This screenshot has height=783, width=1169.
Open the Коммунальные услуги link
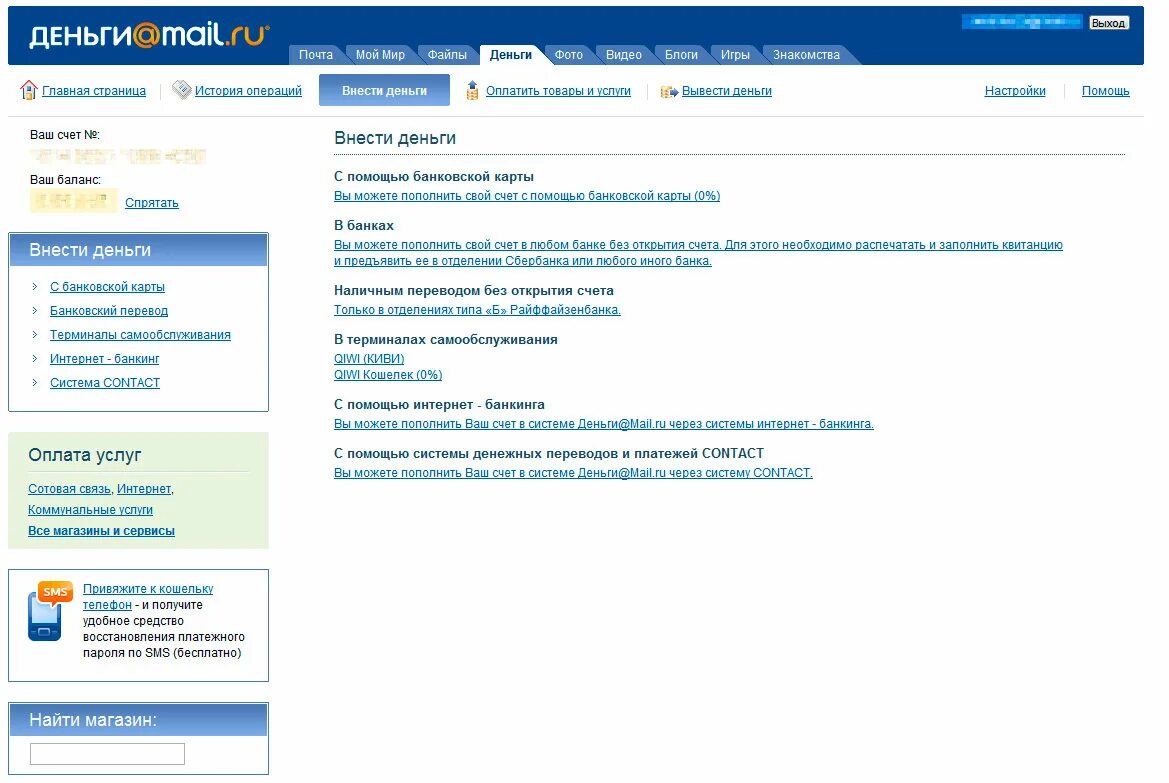[x=90, y=510]
